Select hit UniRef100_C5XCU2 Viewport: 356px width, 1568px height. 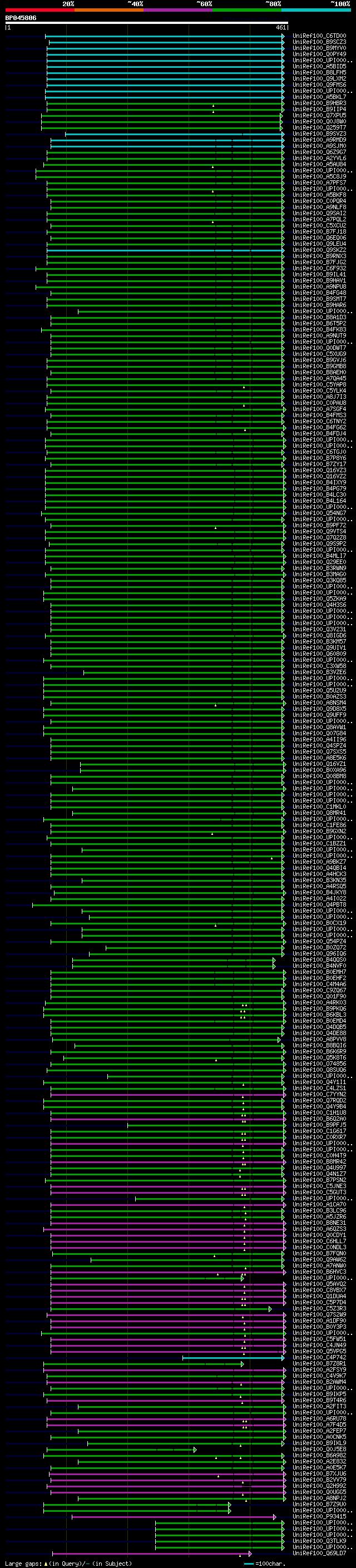pos(319,226)
